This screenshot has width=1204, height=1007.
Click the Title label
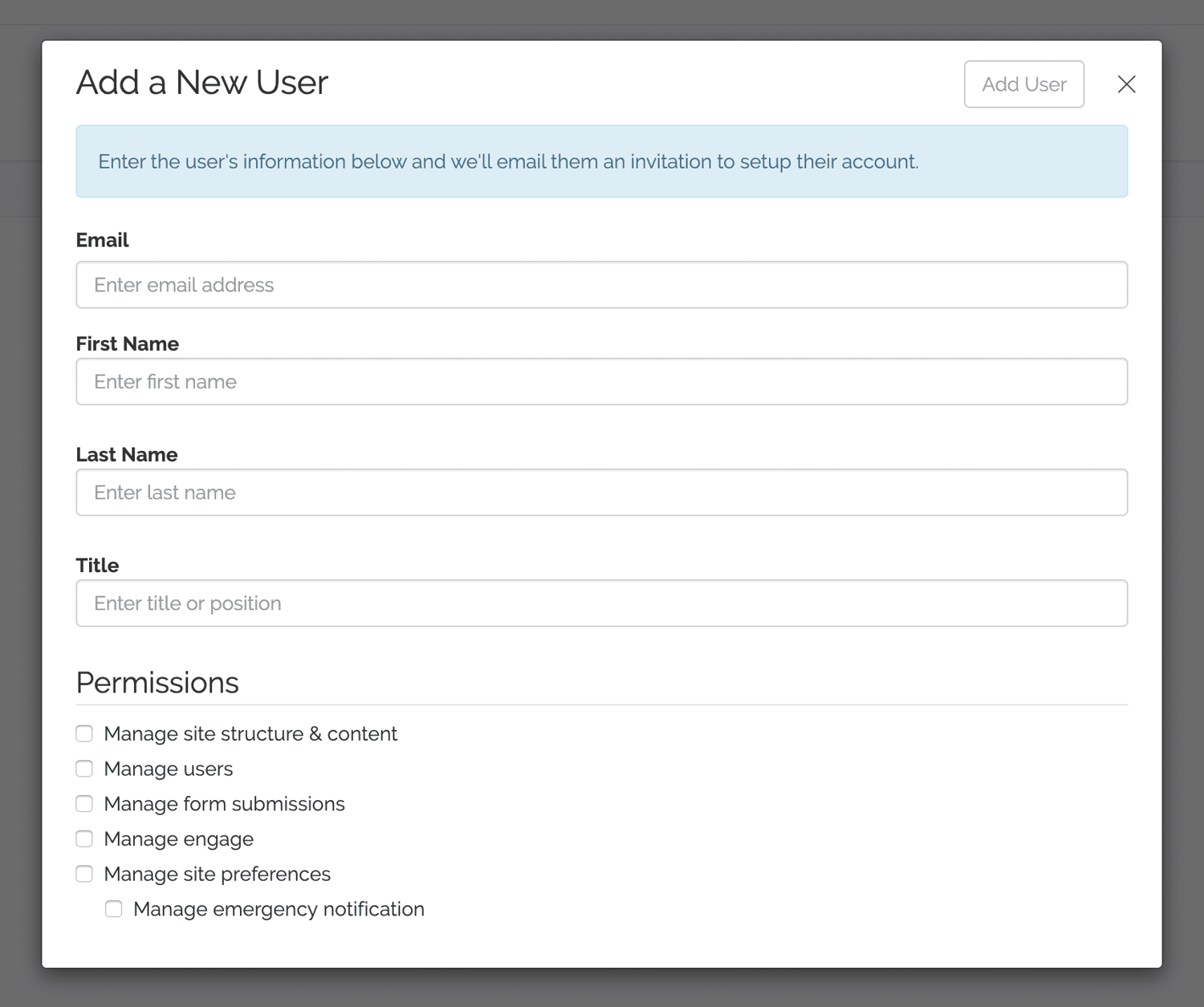click(x=96, y=565)
